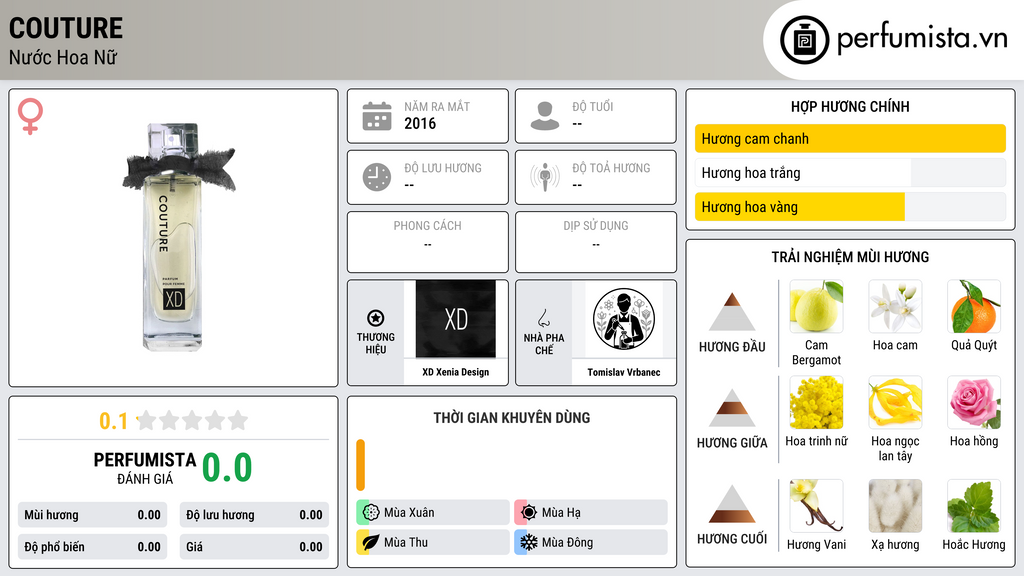Image resolution: width=1024 pixels, height=576 pixels.
Task: Click the star badge icon above Thương hiệu
Action: (x=376, y=318)
